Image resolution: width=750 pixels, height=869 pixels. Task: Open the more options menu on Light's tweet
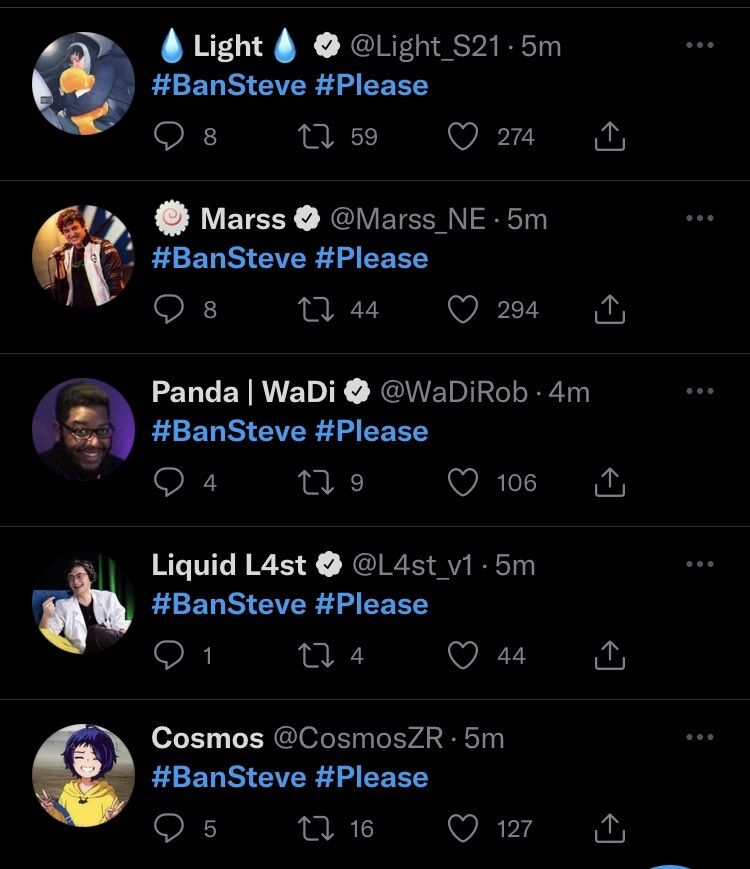click(x=700, y=46)
